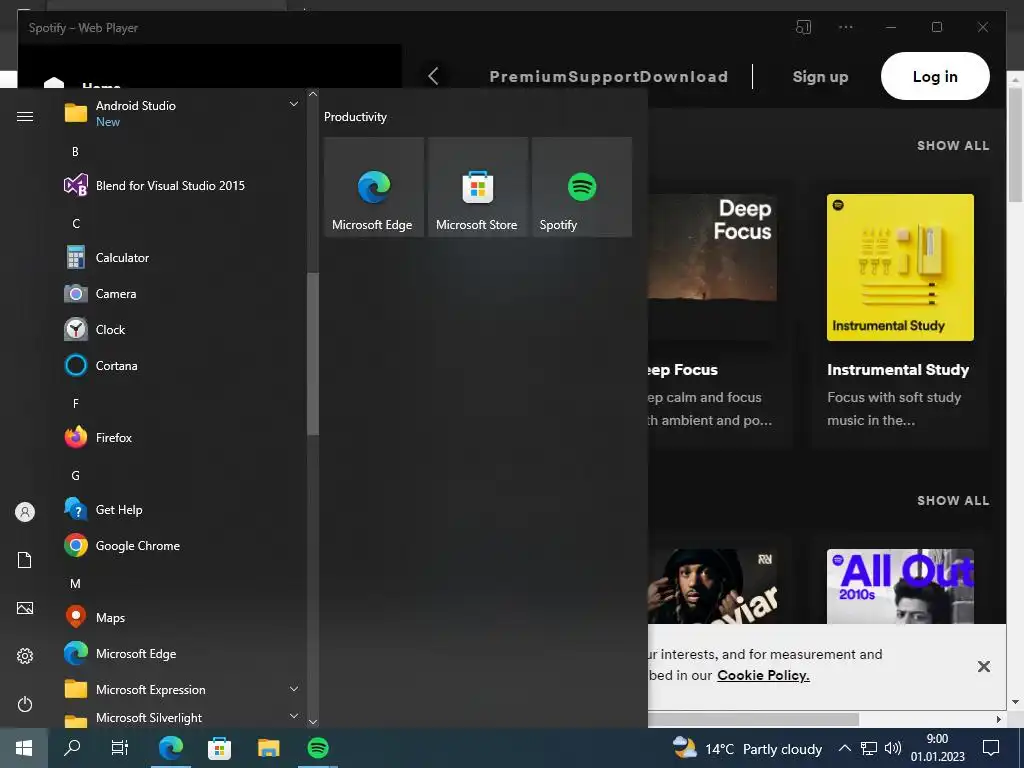The width and height of the screenshot is (1024, 768).
Task: Open Spotify window's three-dots menu
Action: pos(846,27)
